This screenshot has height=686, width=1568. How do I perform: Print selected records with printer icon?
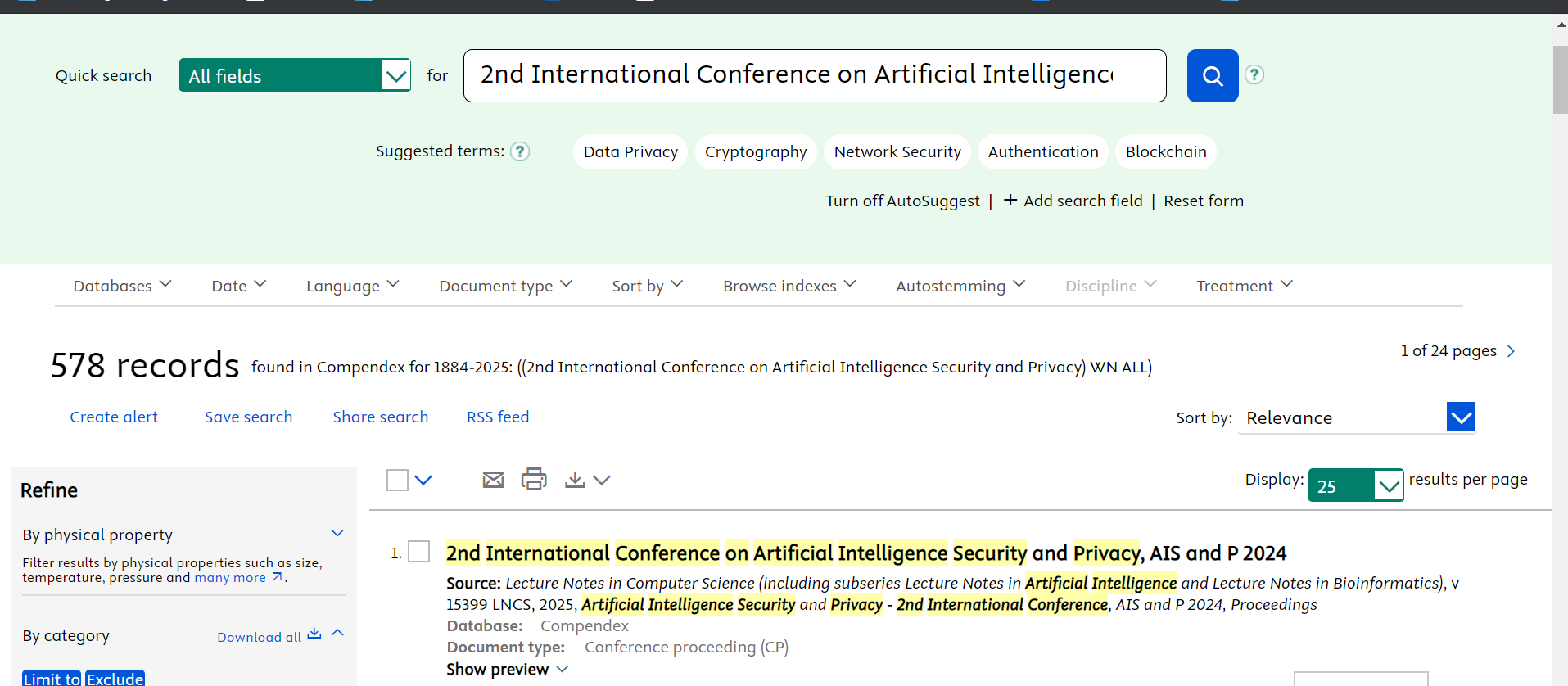click(x=534, y=479)
